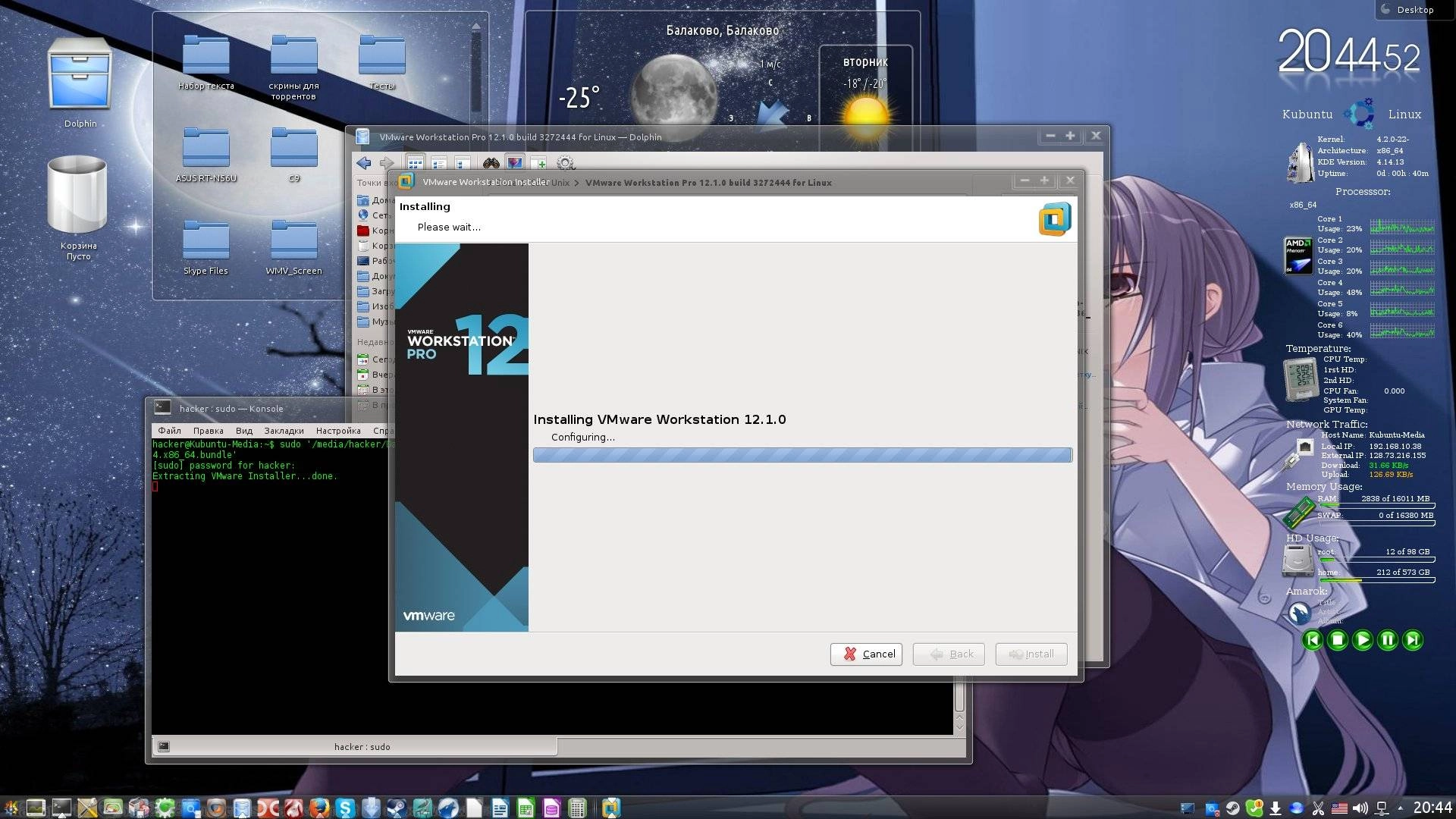Launch Steam from the taskbar launcher

[397, 808]
